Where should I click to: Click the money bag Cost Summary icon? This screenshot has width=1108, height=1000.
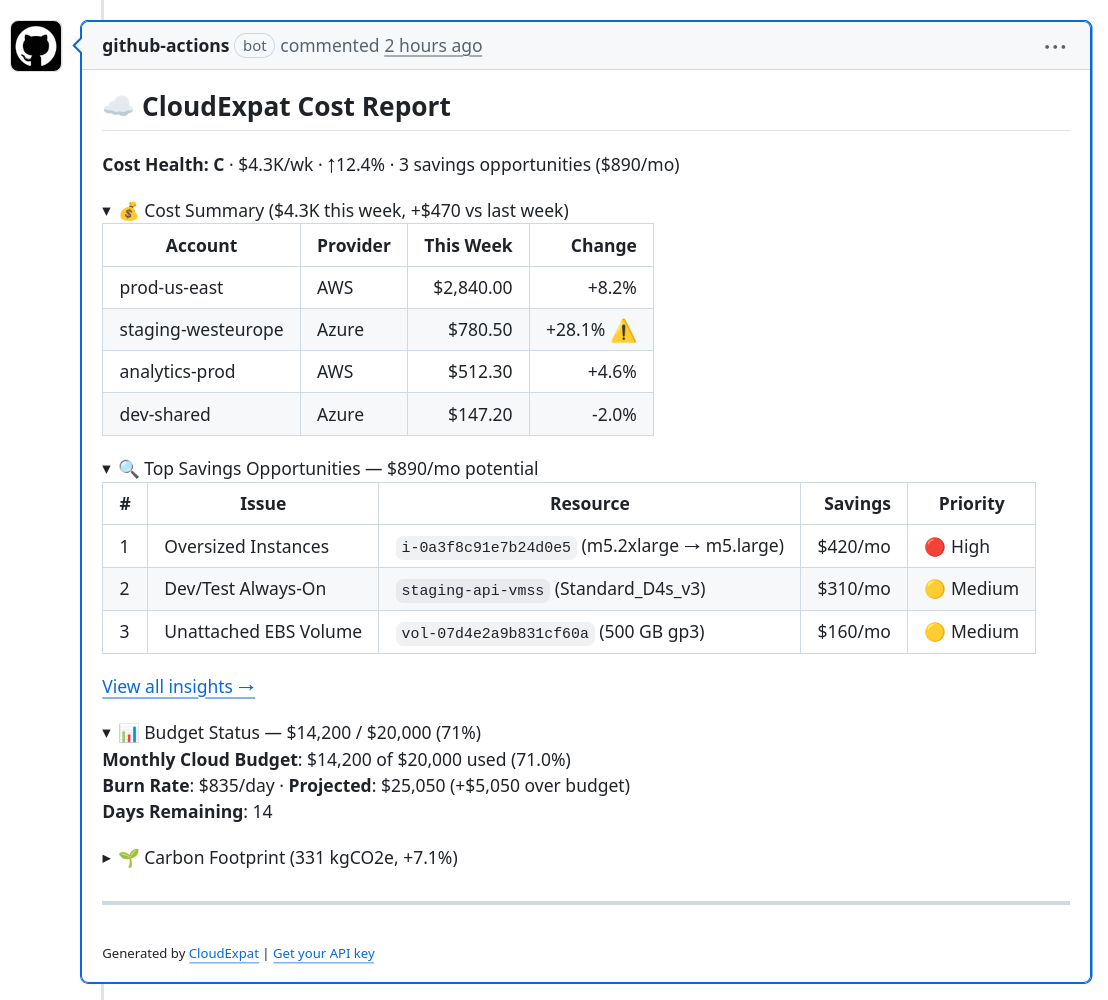pyautogui.click(x=129, y=211)
